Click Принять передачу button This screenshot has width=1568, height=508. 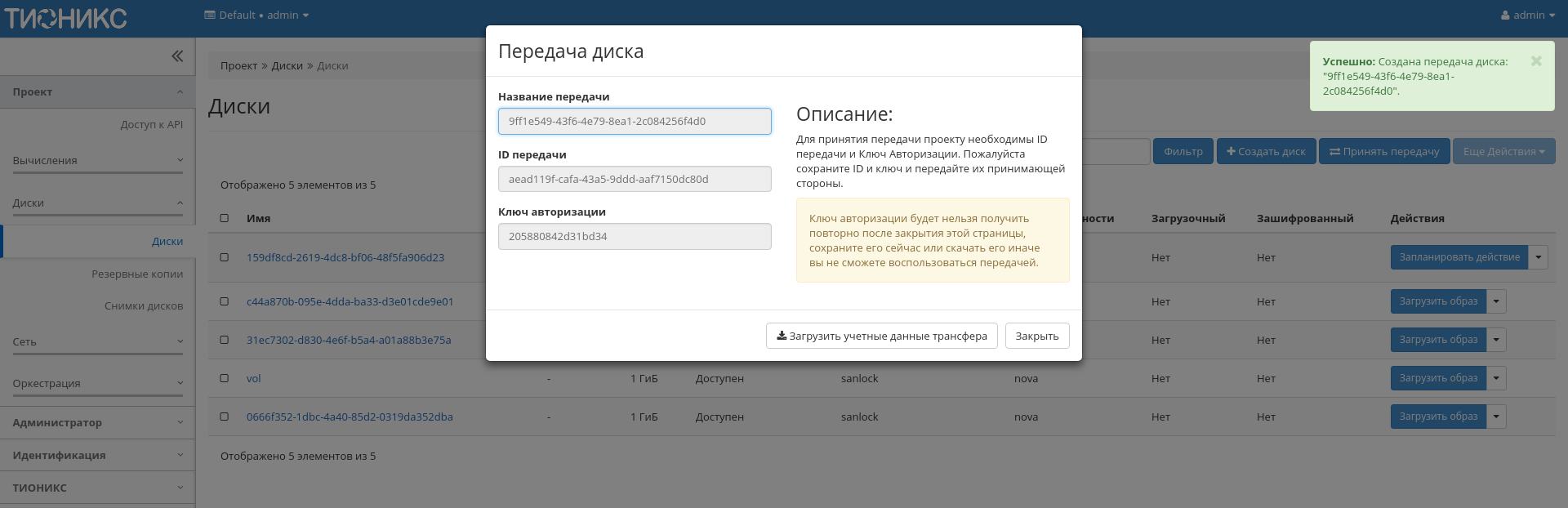pyautogui.click(x=1383, y=151)
